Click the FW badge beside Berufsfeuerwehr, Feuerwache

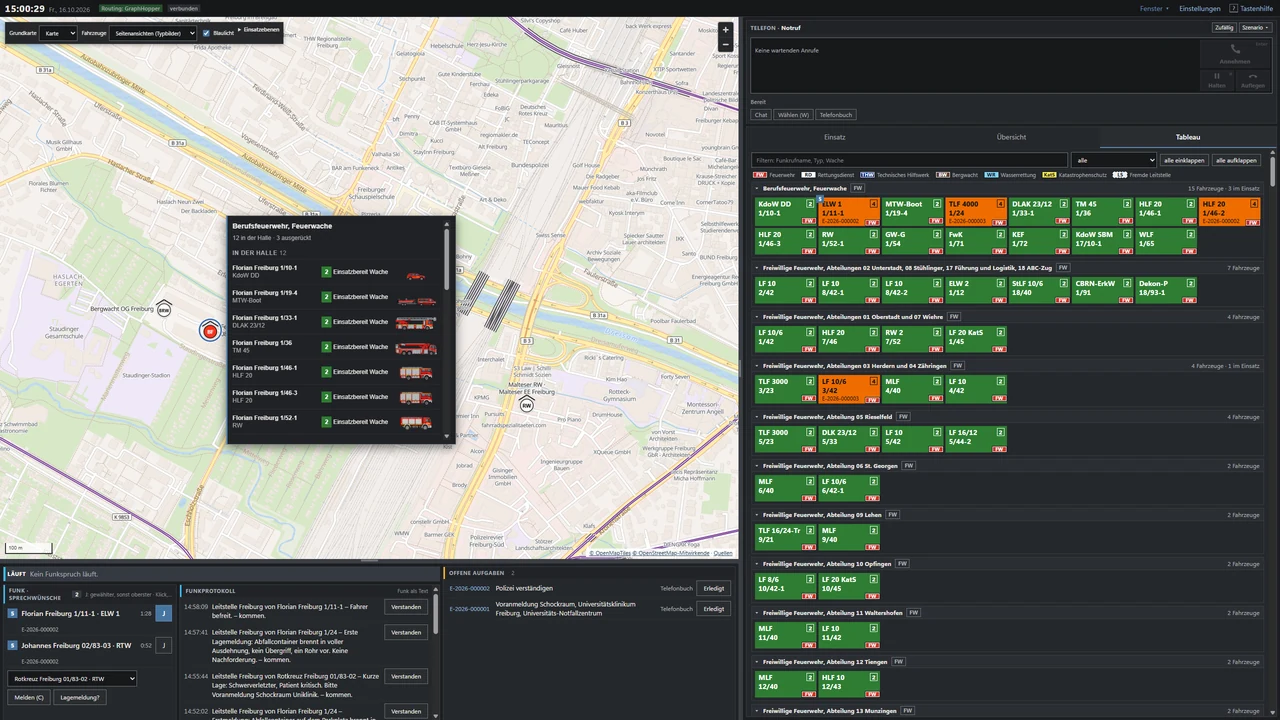(858, 188)
